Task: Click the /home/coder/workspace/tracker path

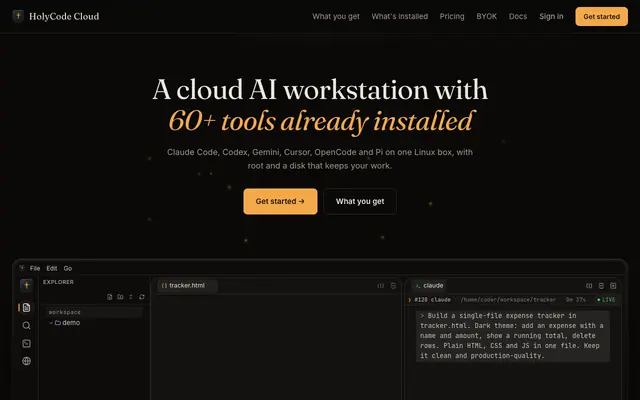Action: (508, 300)
